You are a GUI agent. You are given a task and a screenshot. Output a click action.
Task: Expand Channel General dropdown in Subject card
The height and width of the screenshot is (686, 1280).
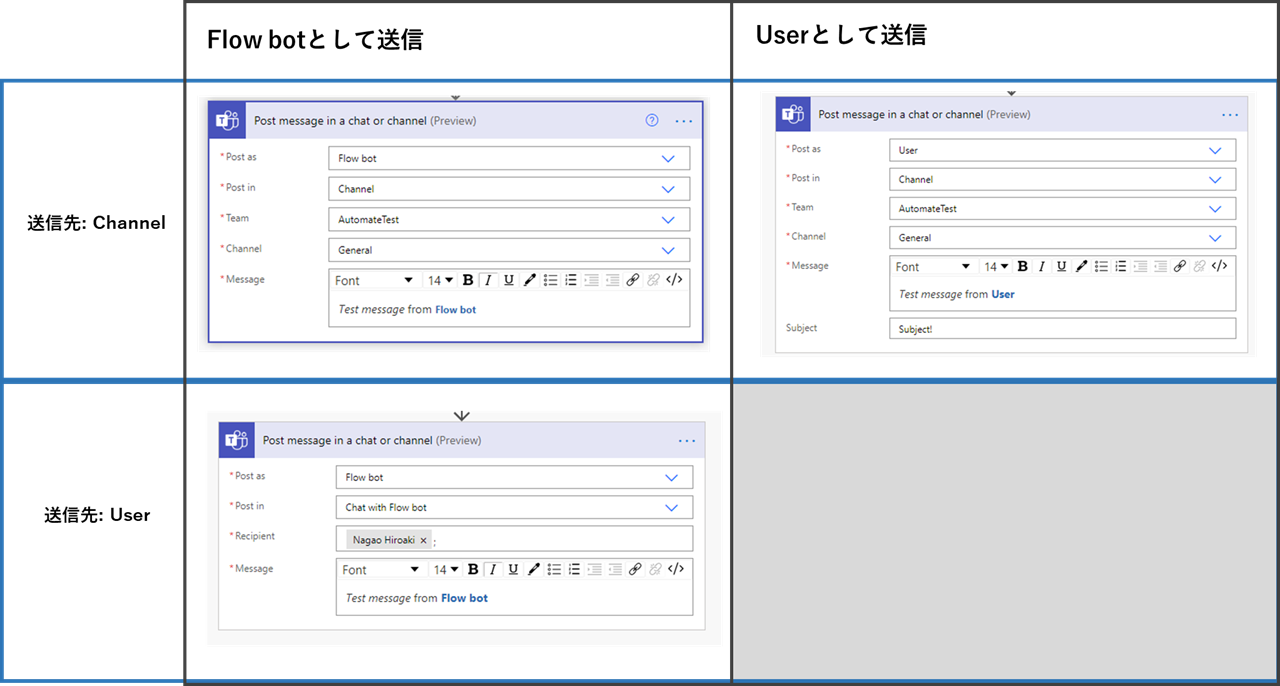tap(1215, 238)
